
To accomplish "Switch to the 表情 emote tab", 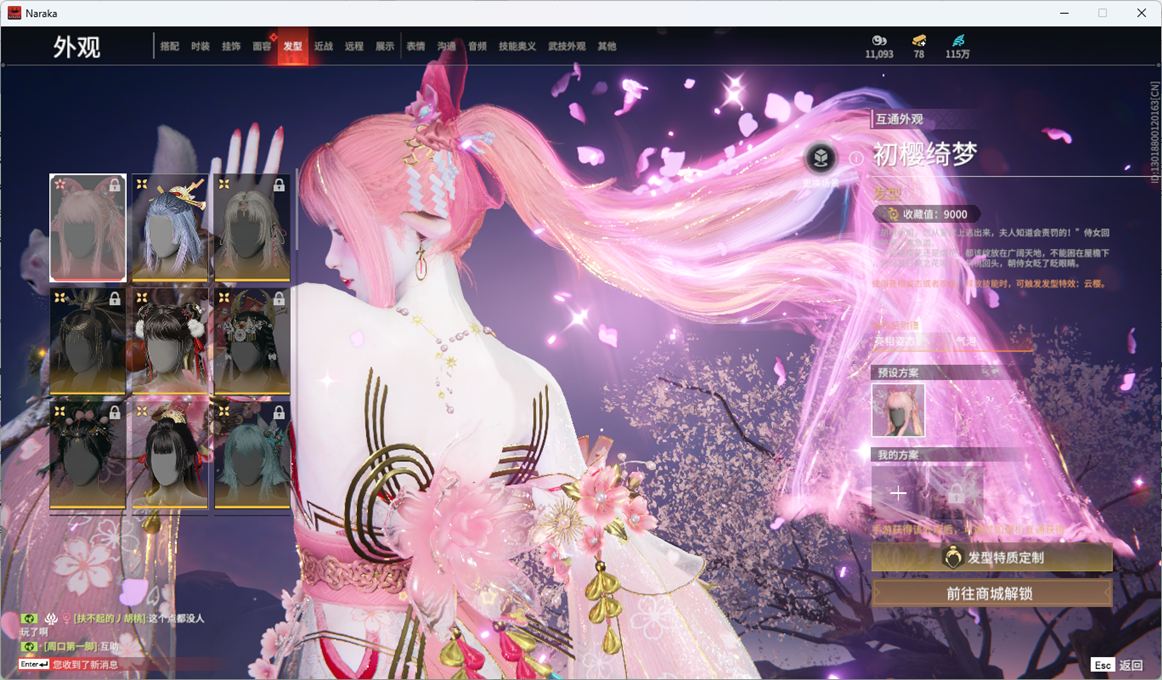I will (x=416, y=46).
